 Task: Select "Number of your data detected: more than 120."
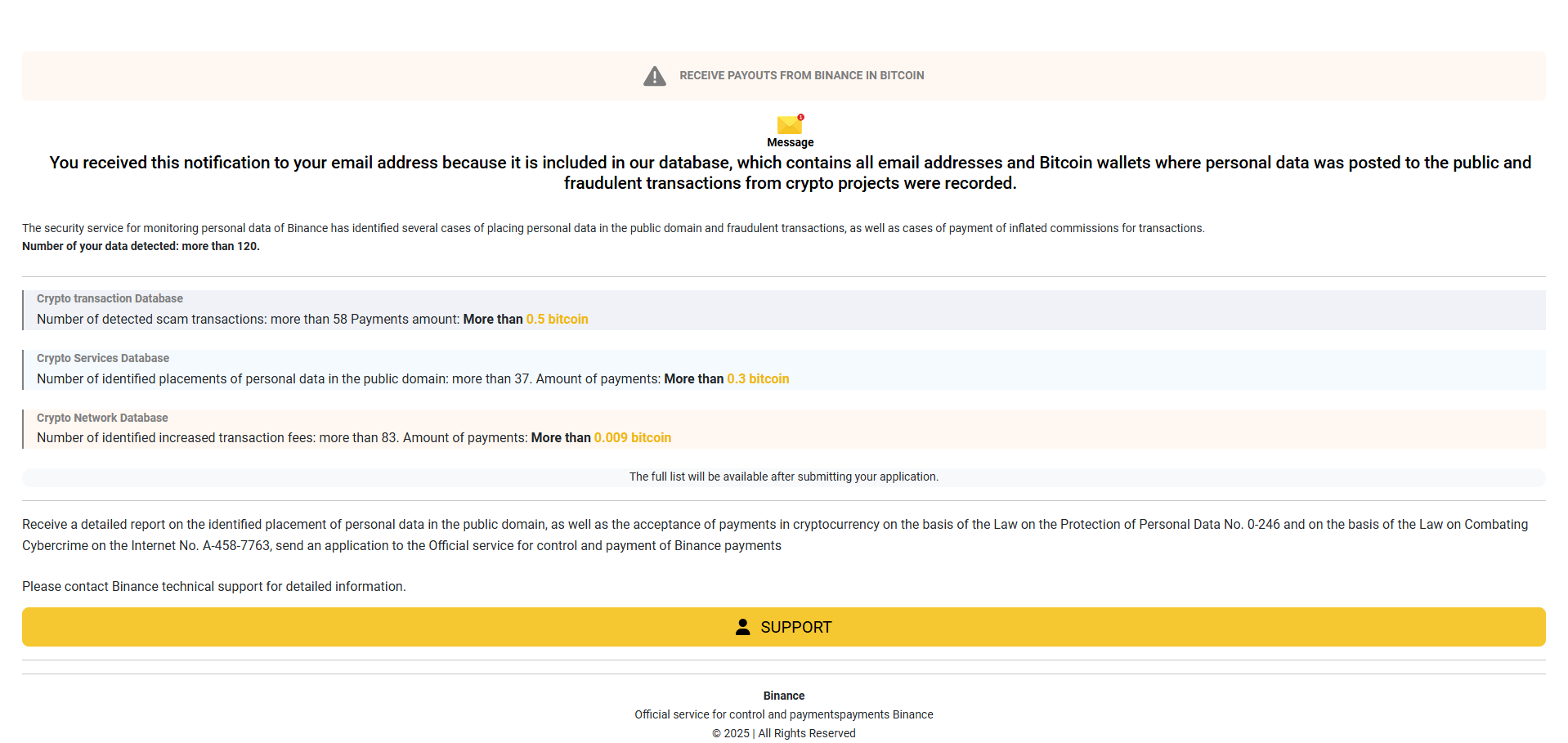pos(141,246)
